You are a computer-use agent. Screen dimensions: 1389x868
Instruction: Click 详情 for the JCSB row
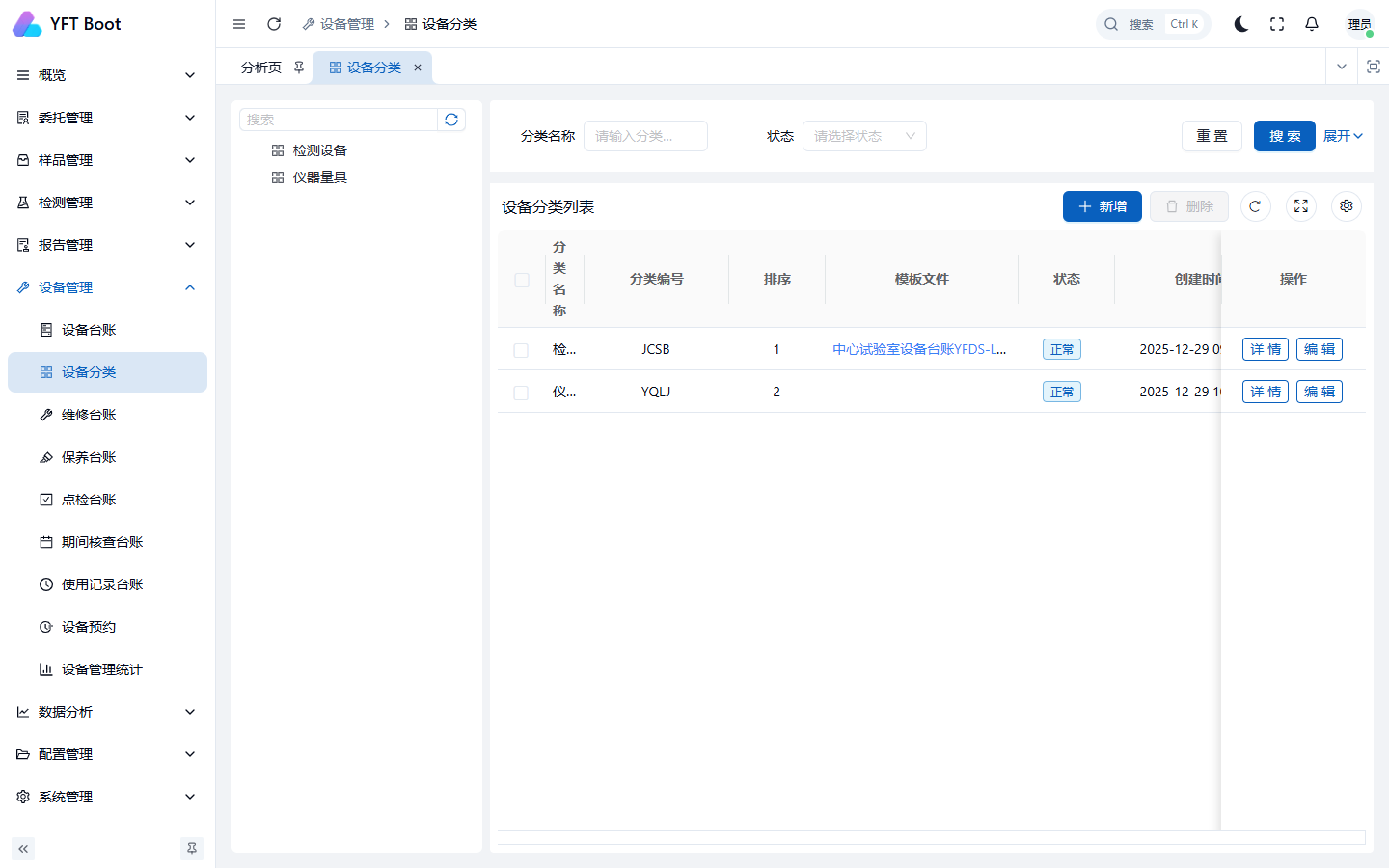tap(1266, 349)
